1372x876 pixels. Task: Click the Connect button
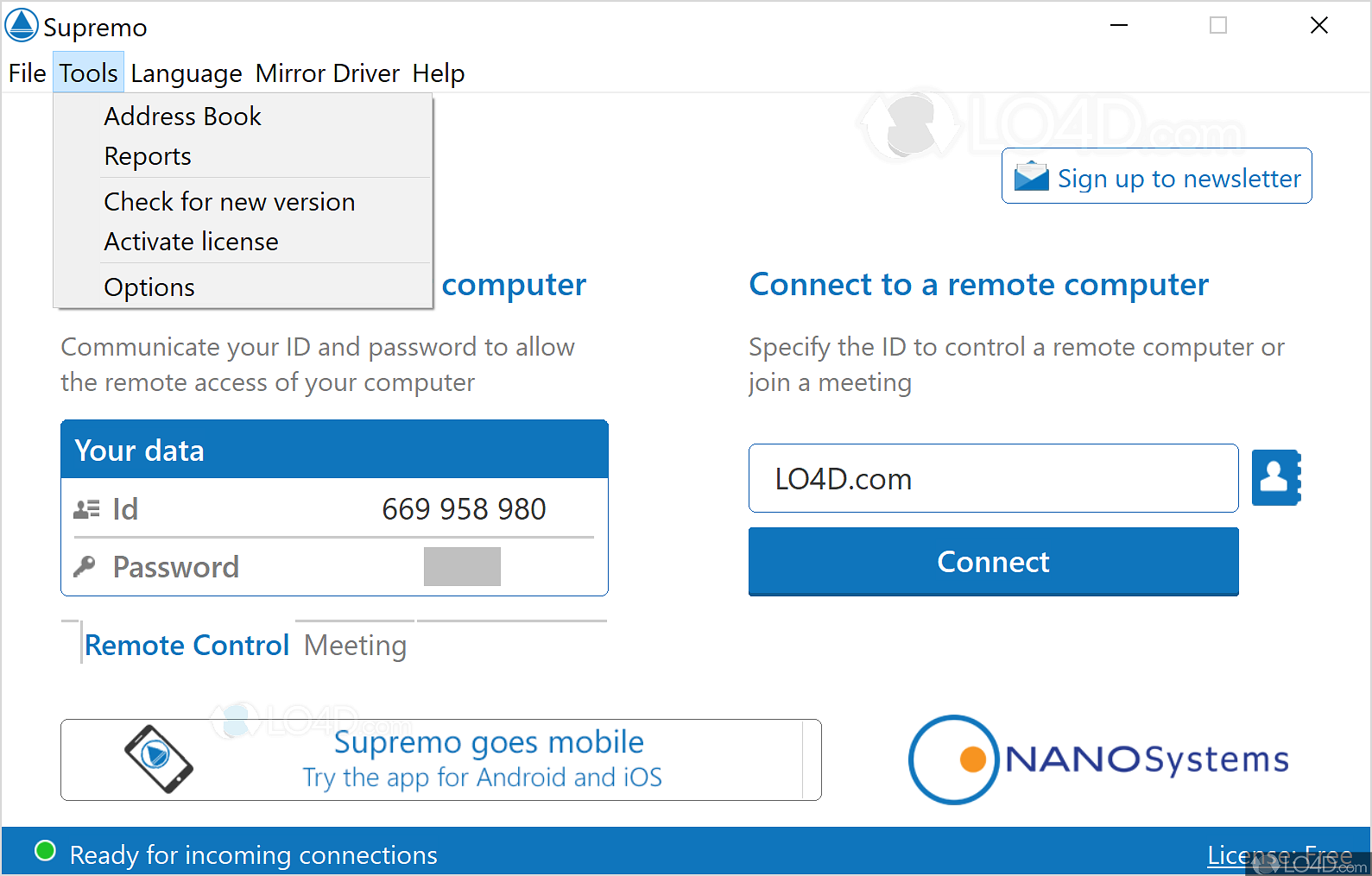[x=993, y=562]
